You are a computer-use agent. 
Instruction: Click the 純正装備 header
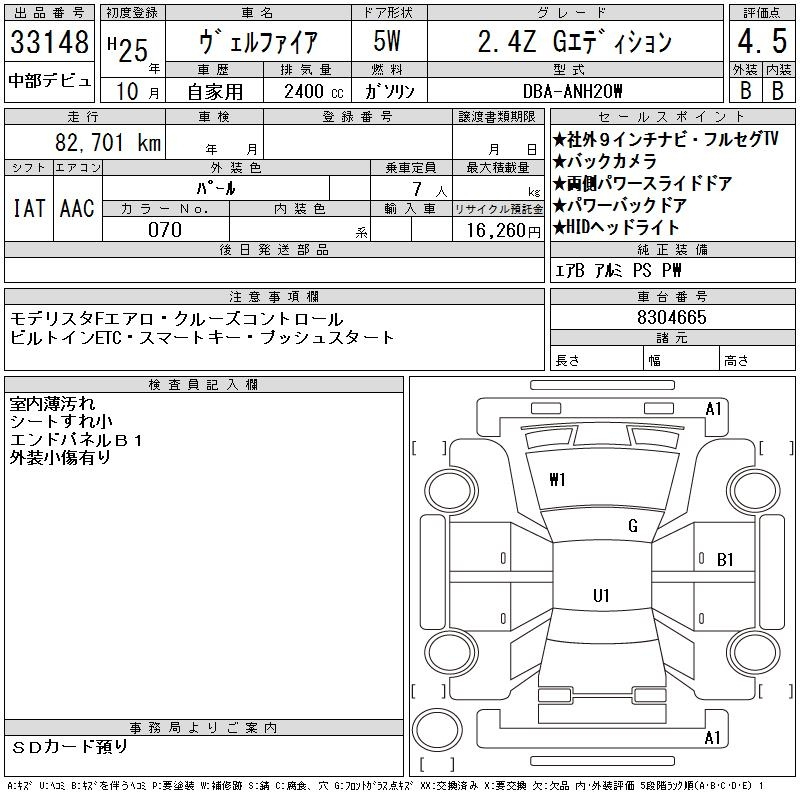click(672, 250)
